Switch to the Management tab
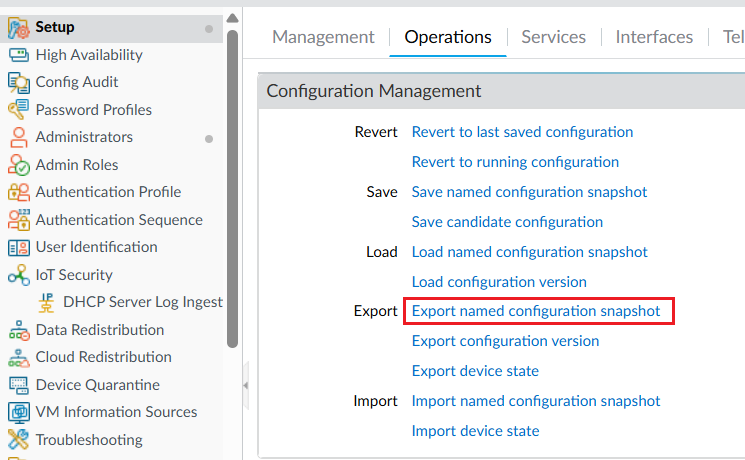This screenshot has height=460, width=745. pyautogui.click(x=323, y=37)
